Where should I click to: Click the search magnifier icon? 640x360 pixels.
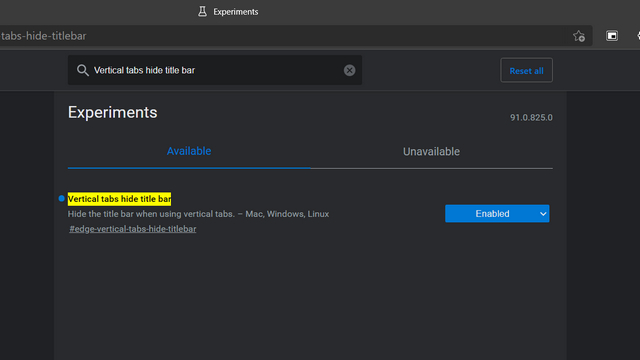pyautogui.click(x=82, y=70)
